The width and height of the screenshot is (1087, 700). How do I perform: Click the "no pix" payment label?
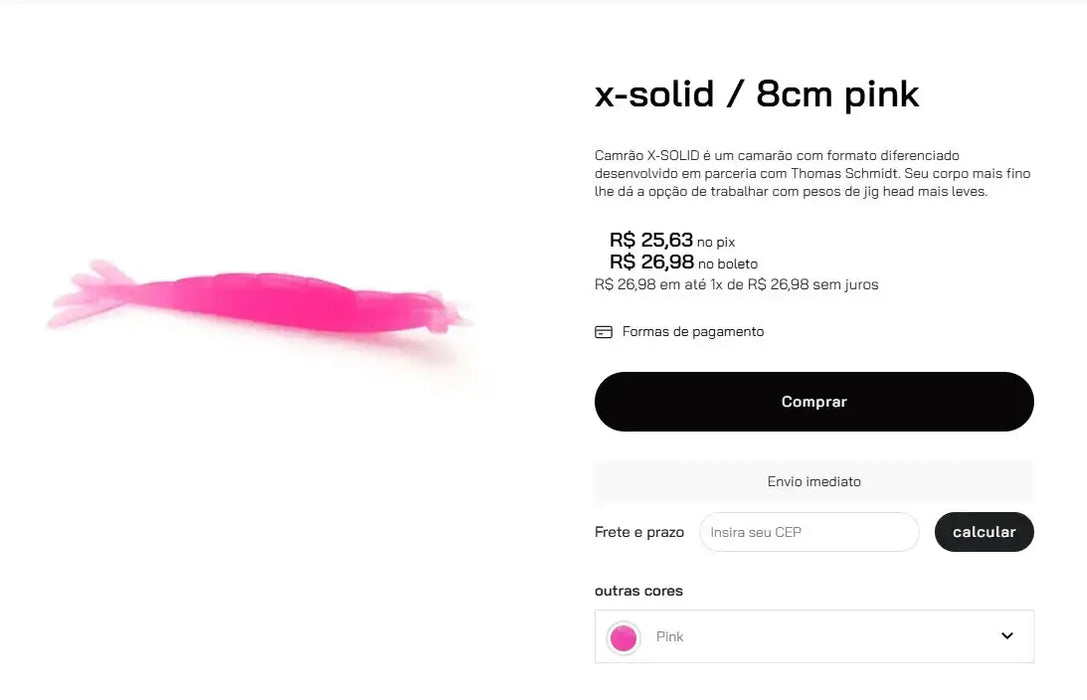click(x=716, y=242)
